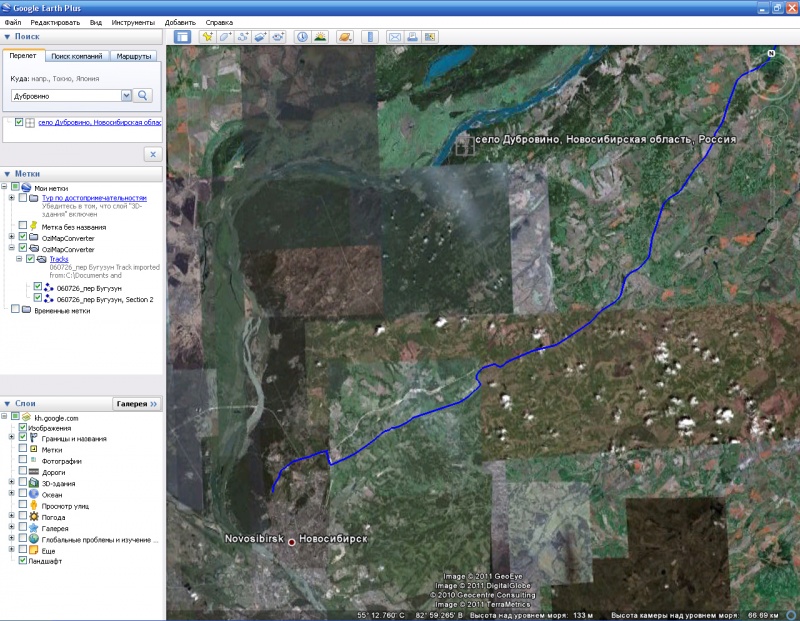Collapse the Tracks tree node
The image size is (800, 621).
pyautogui.click(x=19, y=259)
